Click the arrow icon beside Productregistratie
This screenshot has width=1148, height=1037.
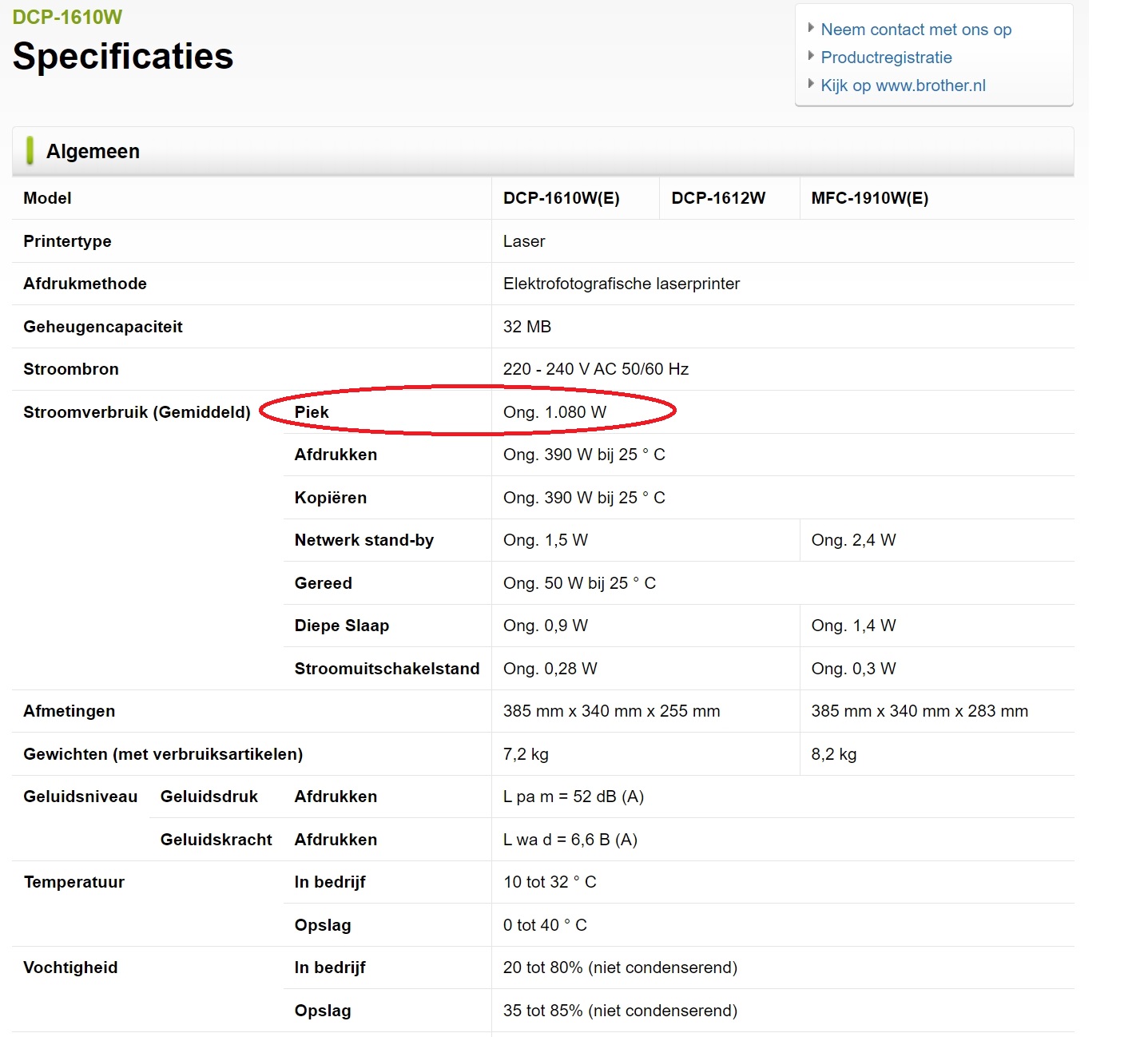[x=811, y=56]
